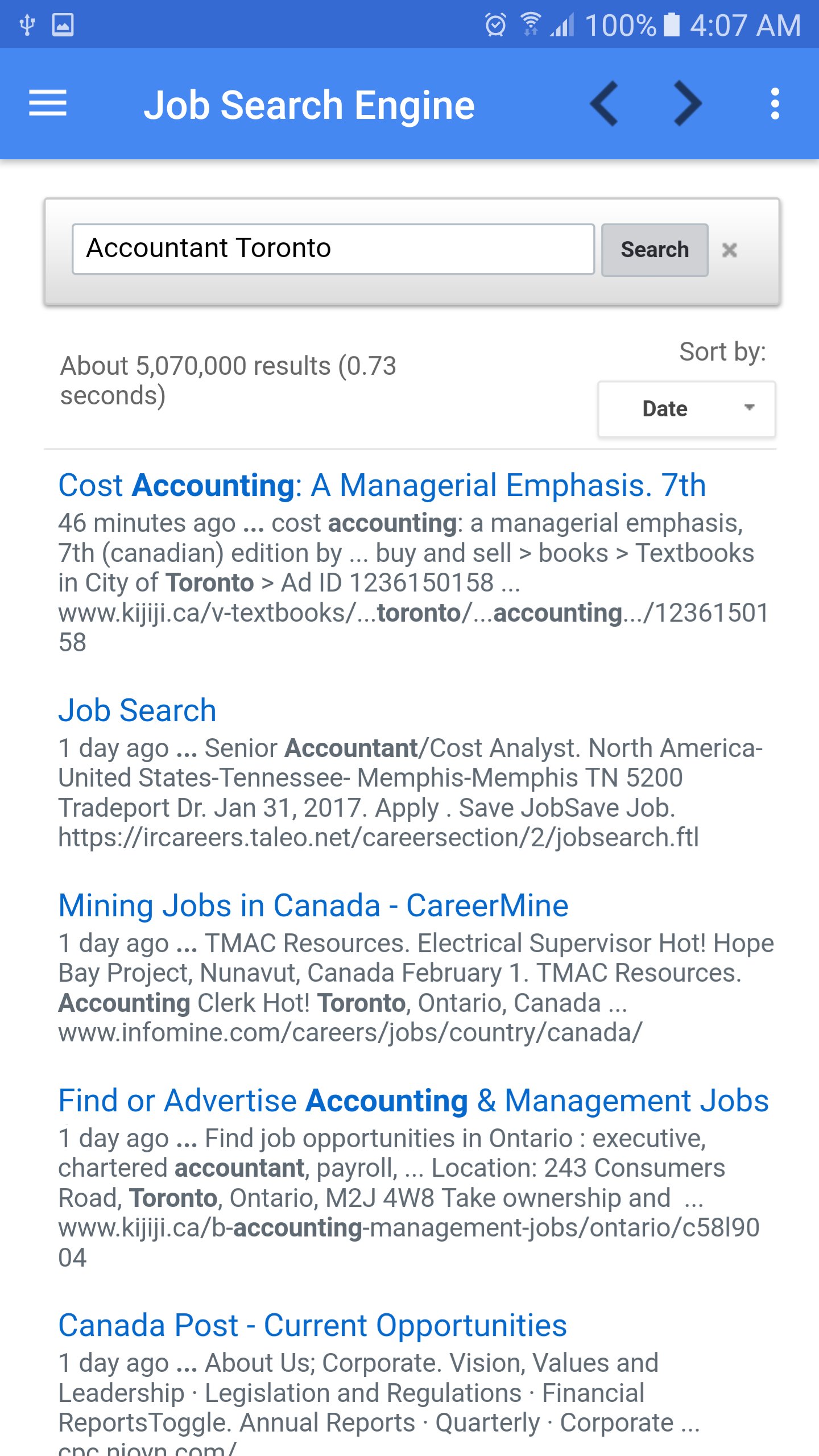Image resolution: width=819 pixels, height=1456 pixels.
Task: Tap the picture notification icon
Action: 63,25
